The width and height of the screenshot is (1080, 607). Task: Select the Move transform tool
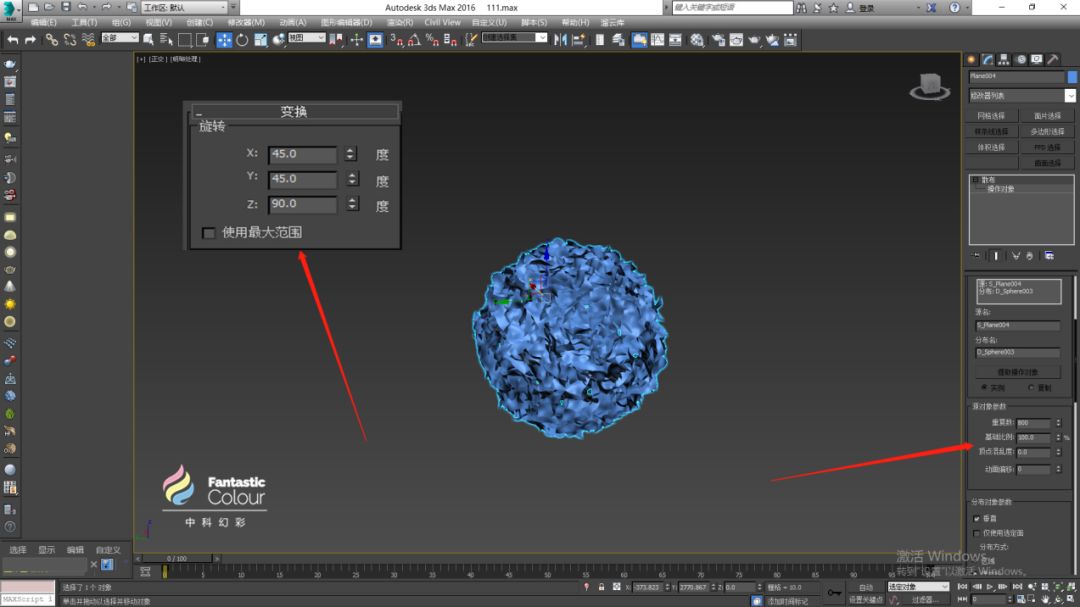(224, 40)
